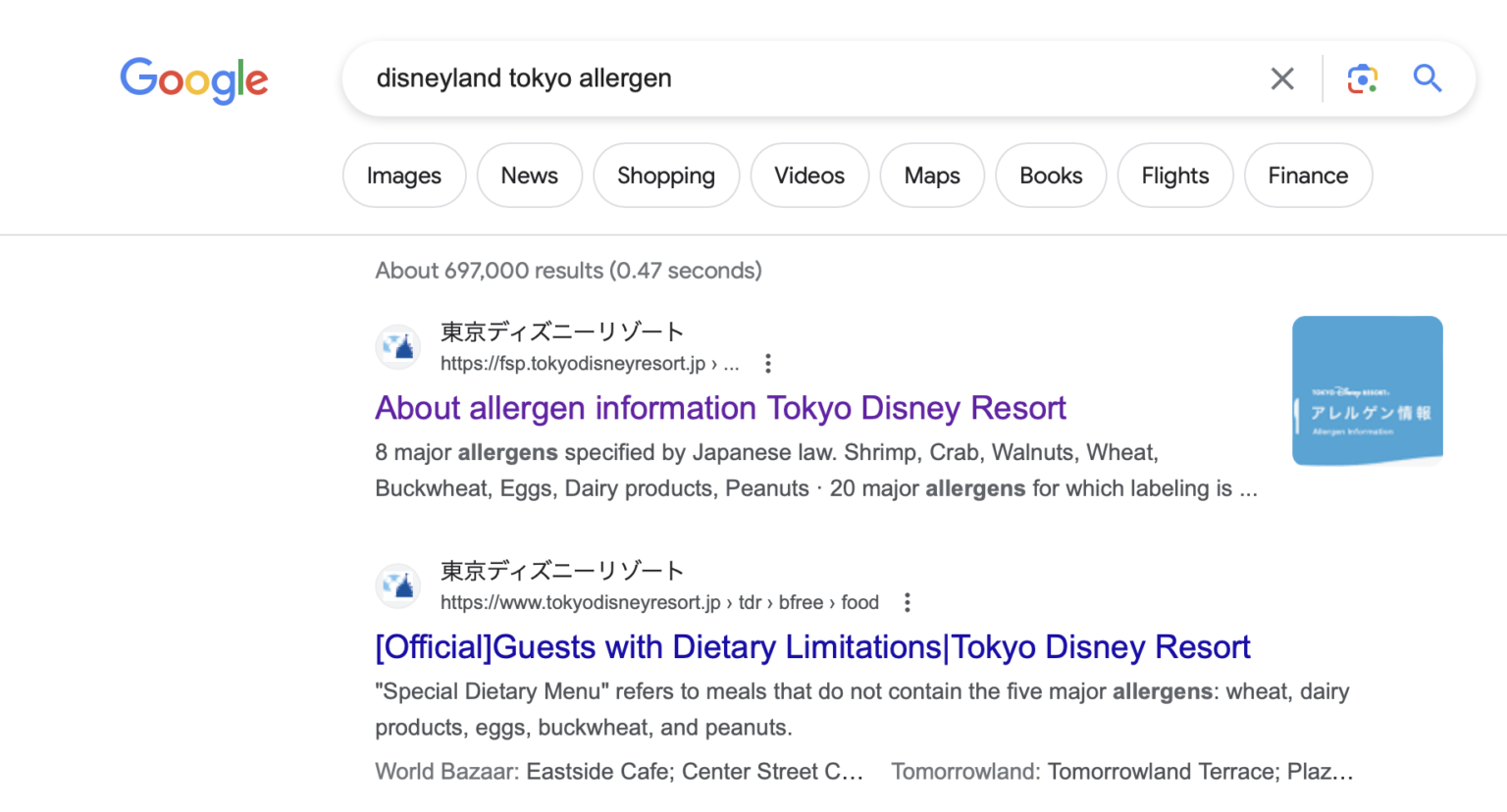Viewport: 1507px width, 812px height.
Task: Click the magnifying glass search icon
Action: 1428,78
